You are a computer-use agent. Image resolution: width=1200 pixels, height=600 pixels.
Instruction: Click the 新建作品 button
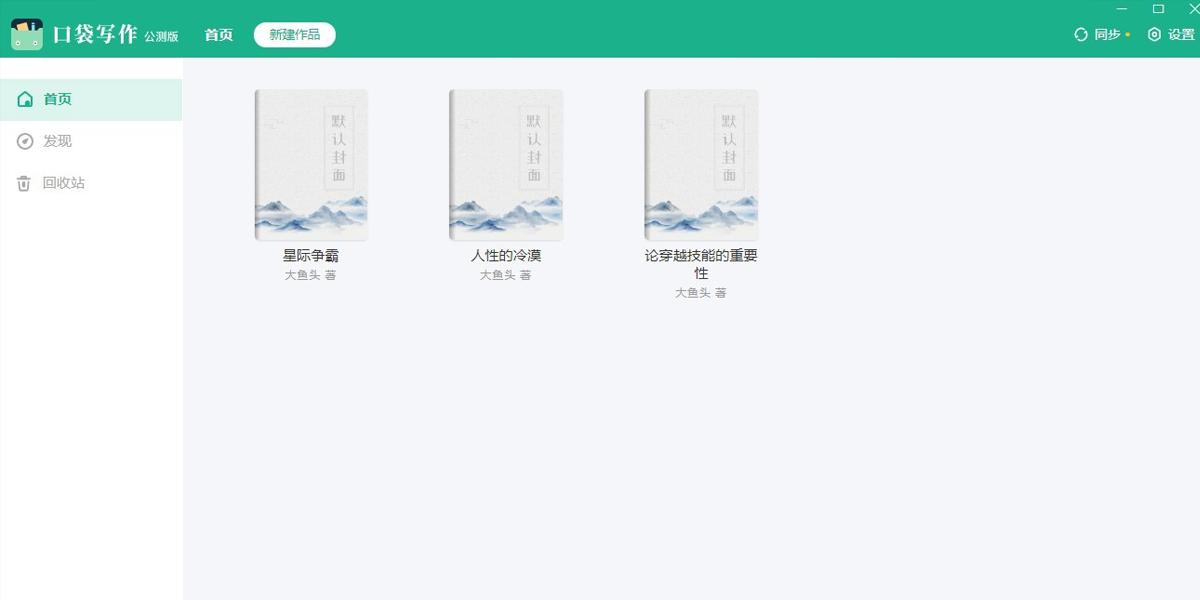(x=294, y=33)
